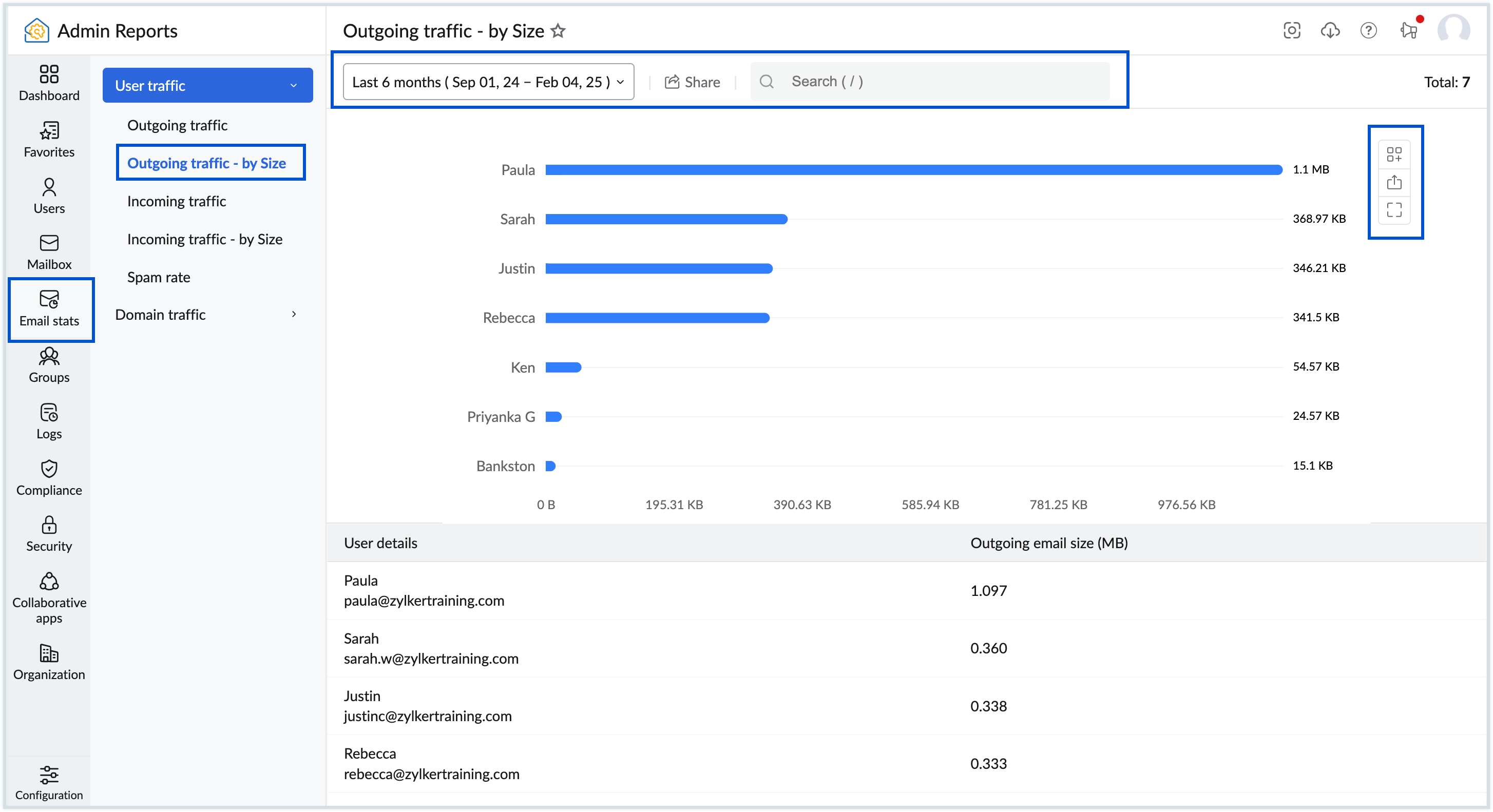Select the Dashboard icon in sidebar

pyautogui.click(x=49, y=82)
